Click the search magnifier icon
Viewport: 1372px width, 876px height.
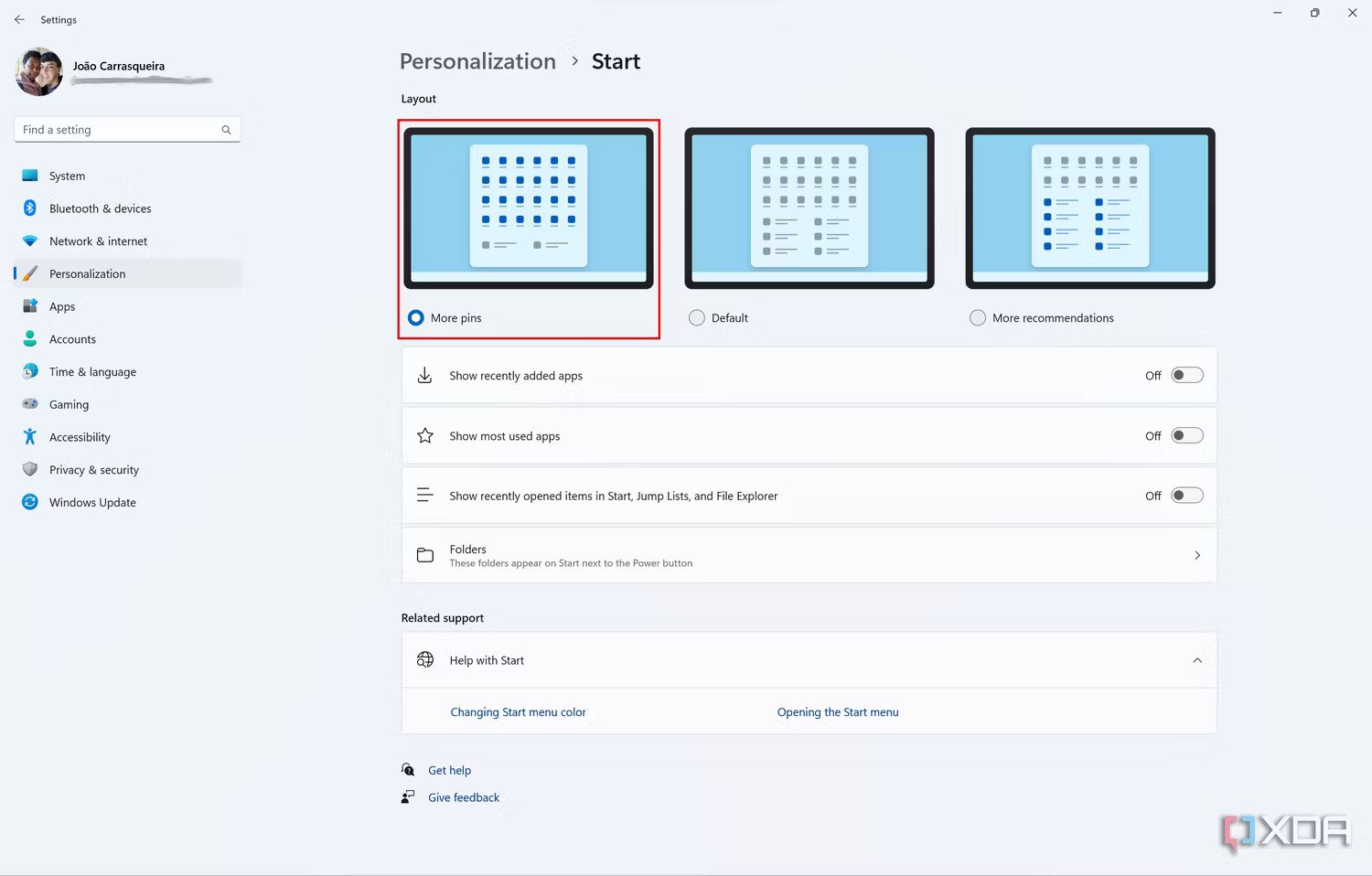click(x=226, y=130)
